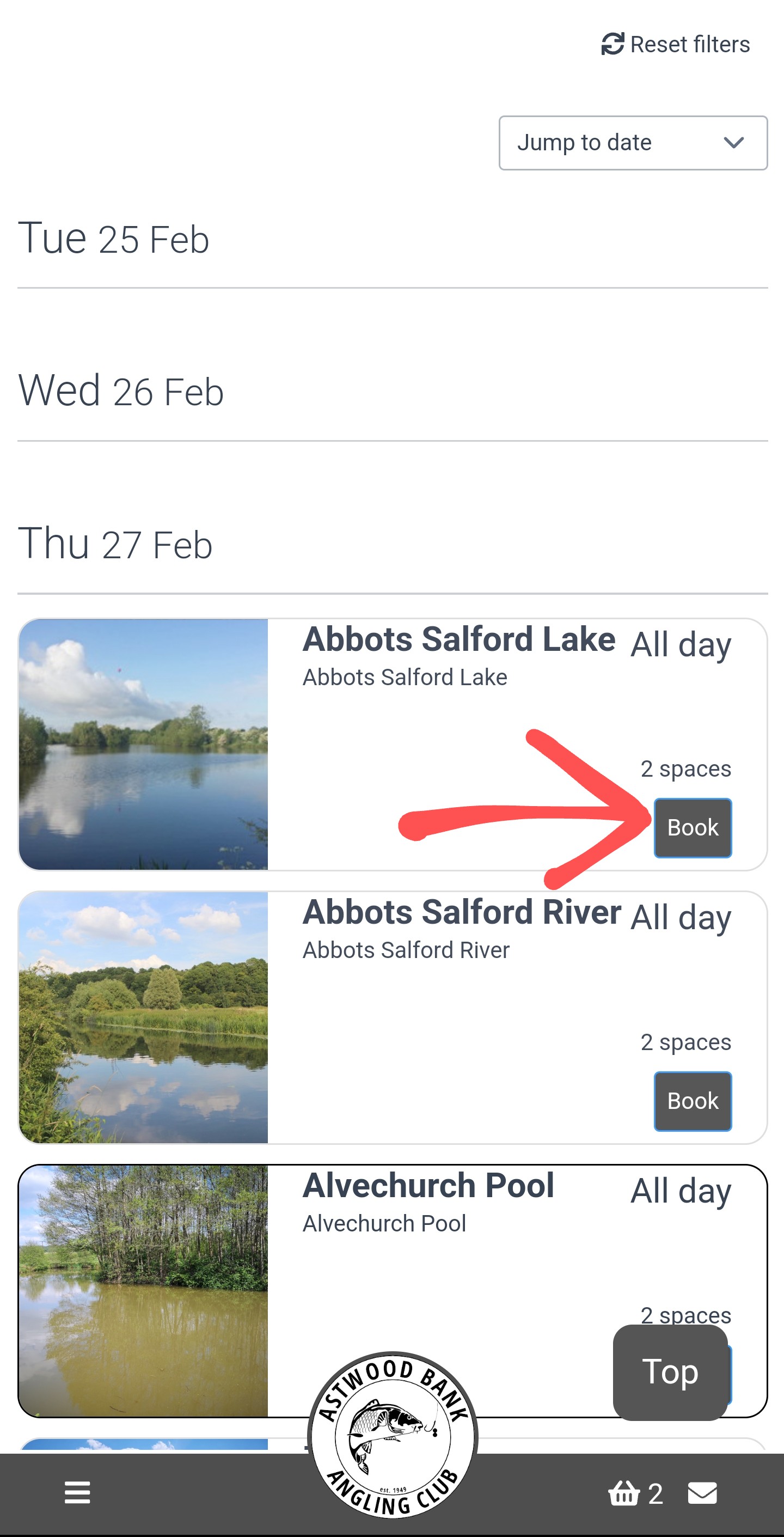
Task: Click the Wed 26 Feb date heading
Action: 120,392
